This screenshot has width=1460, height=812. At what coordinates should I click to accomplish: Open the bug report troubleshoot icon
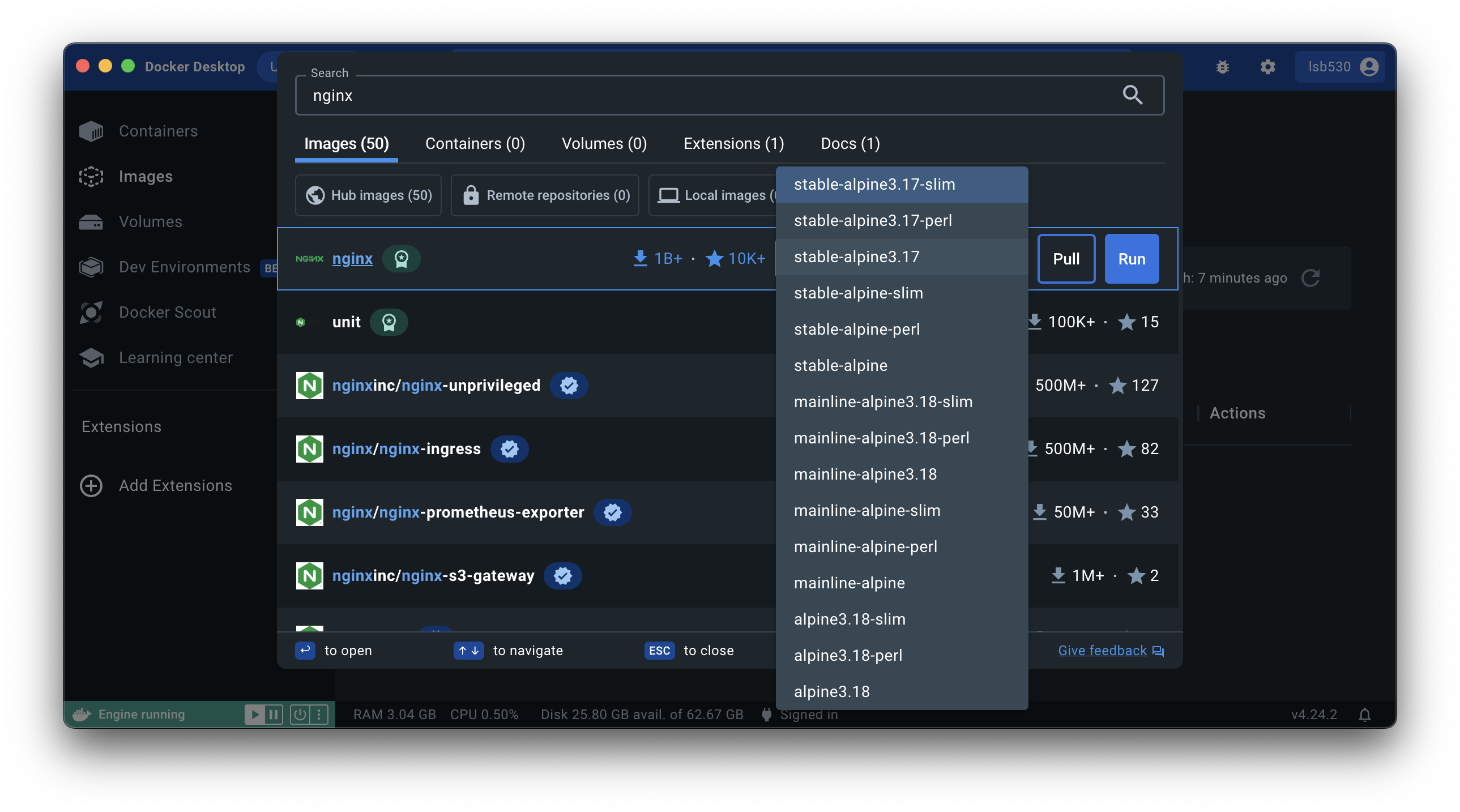pos(1223,67)
